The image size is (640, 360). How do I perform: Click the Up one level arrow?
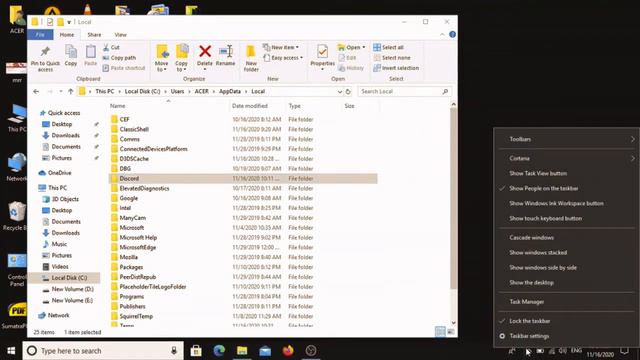(71, 91)
